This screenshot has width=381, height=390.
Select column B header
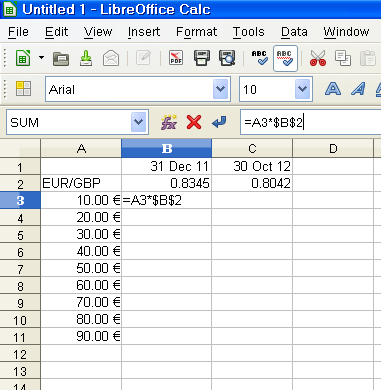pos(167,148)
